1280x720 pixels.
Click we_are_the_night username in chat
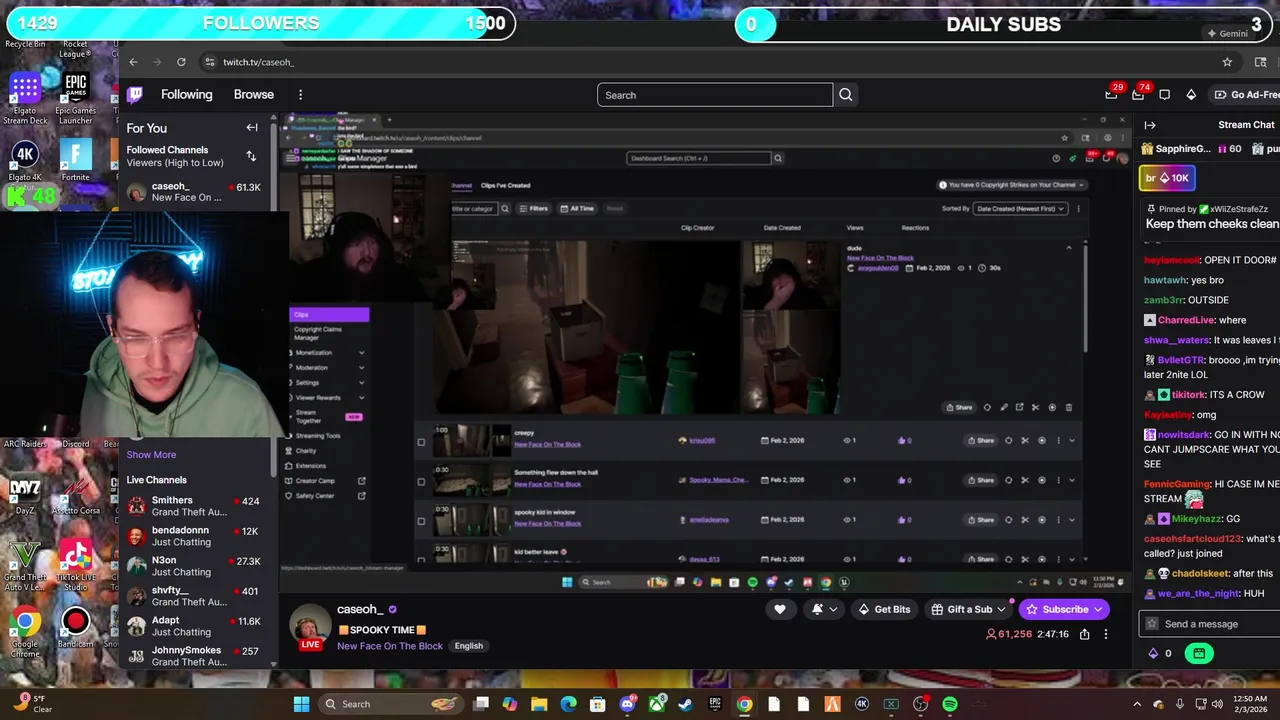pyautogui.click(x=1198, y=593)
